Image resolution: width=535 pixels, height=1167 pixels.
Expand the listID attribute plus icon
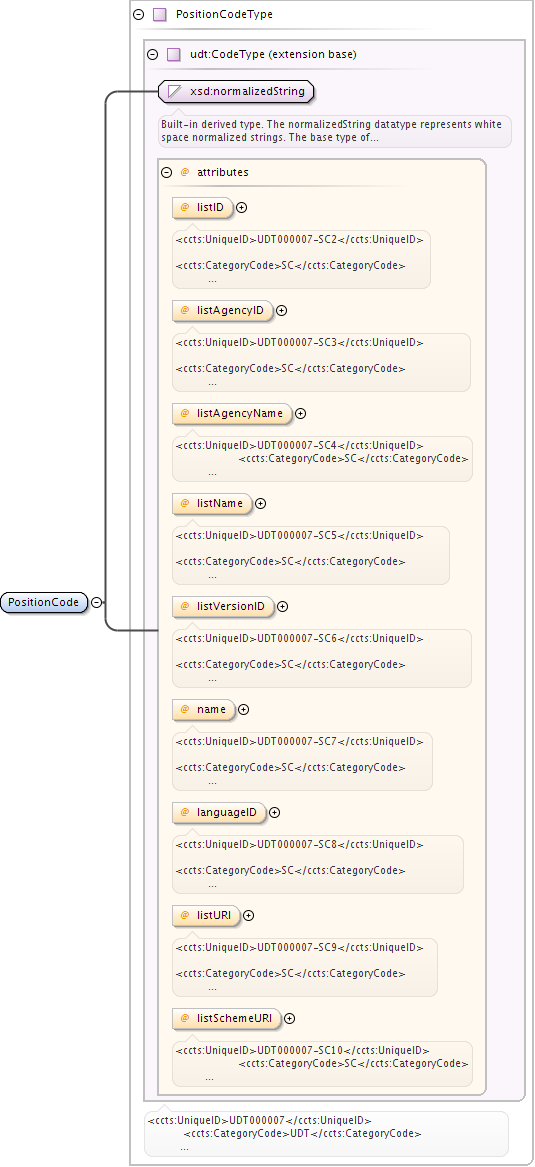pos(241,208)
